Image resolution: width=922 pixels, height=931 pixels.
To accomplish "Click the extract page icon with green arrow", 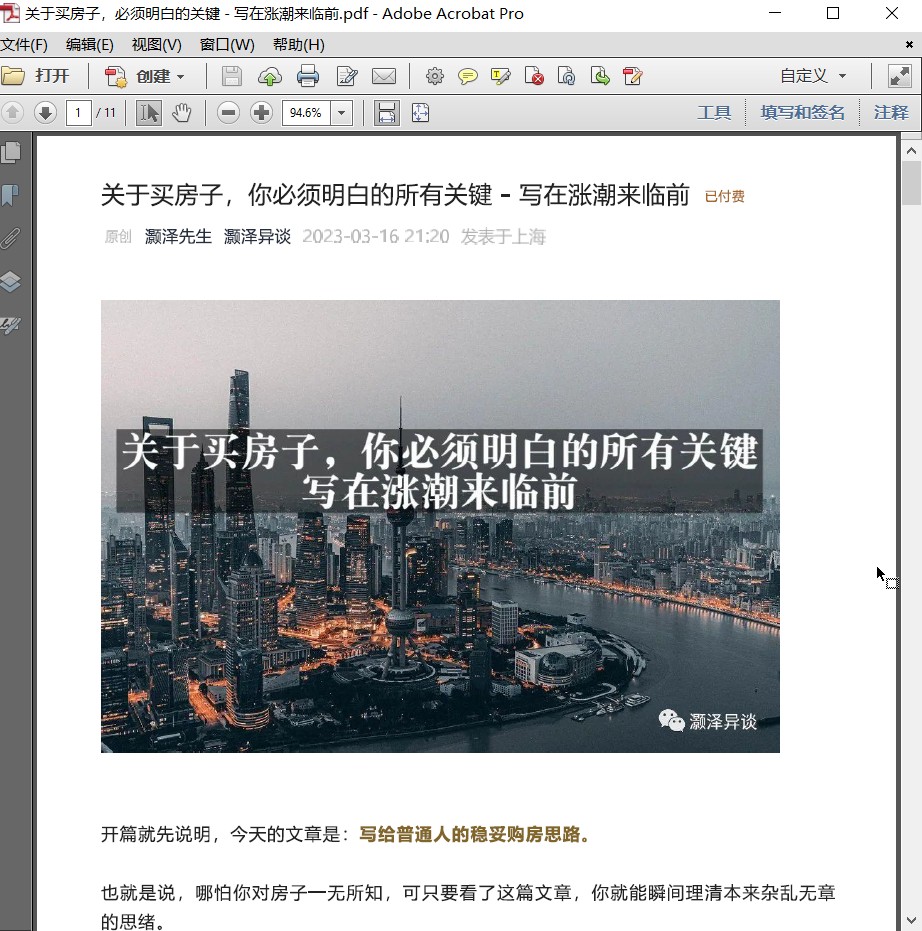I will click(x=600, y=77).
